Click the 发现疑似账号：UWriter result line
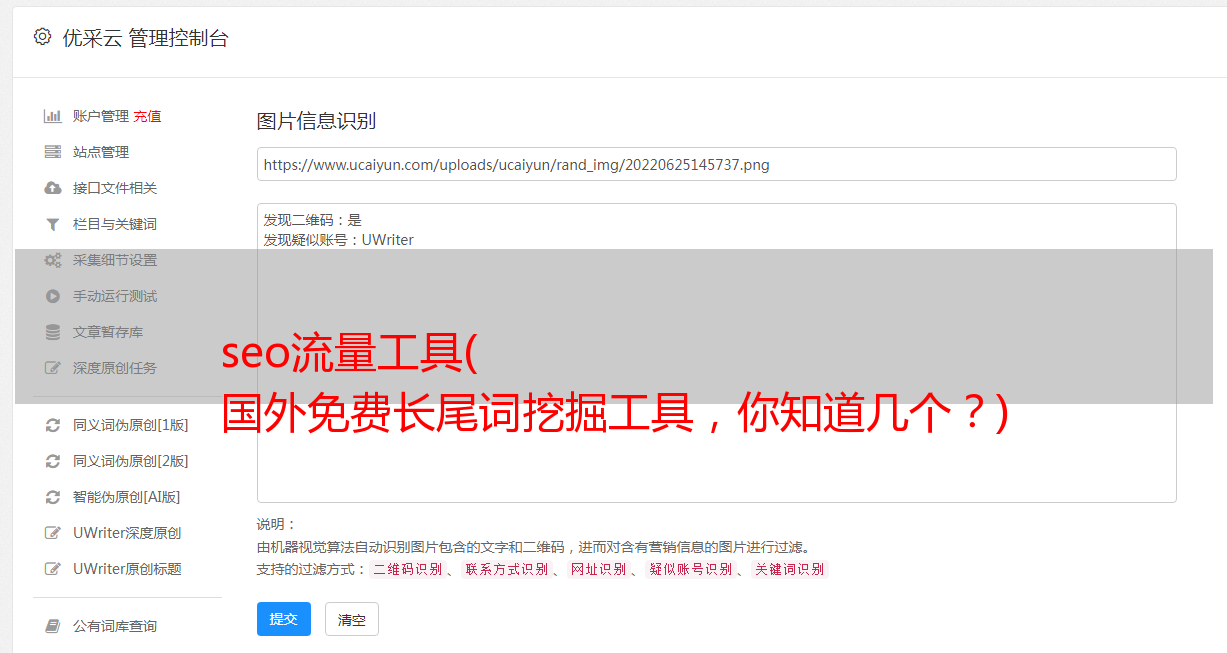Viewport: 1227px width, 653px height. click(x=339, y=240)
